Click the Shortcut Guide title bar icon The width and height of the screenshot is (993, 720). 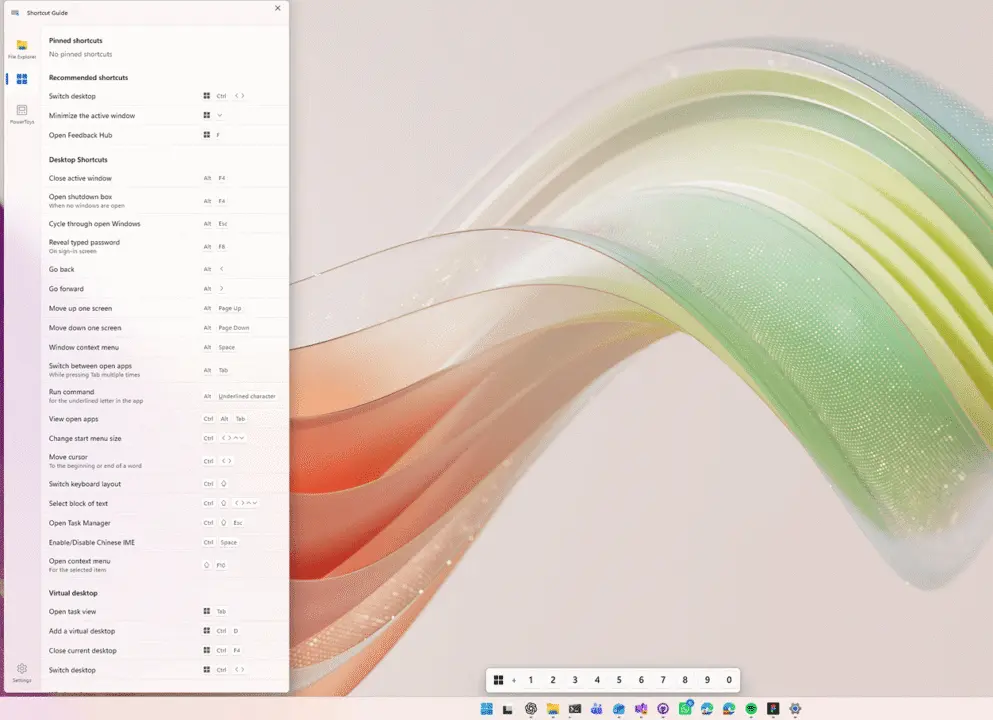[15, 13]
